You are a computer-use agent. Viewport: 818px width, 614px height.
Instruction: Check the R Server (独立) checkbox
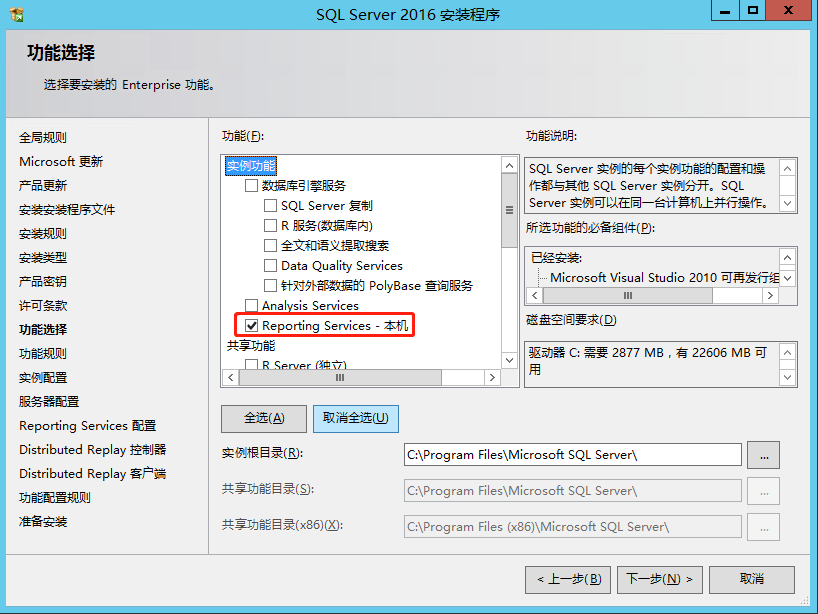pyautogui.click(x=251, y=364)
